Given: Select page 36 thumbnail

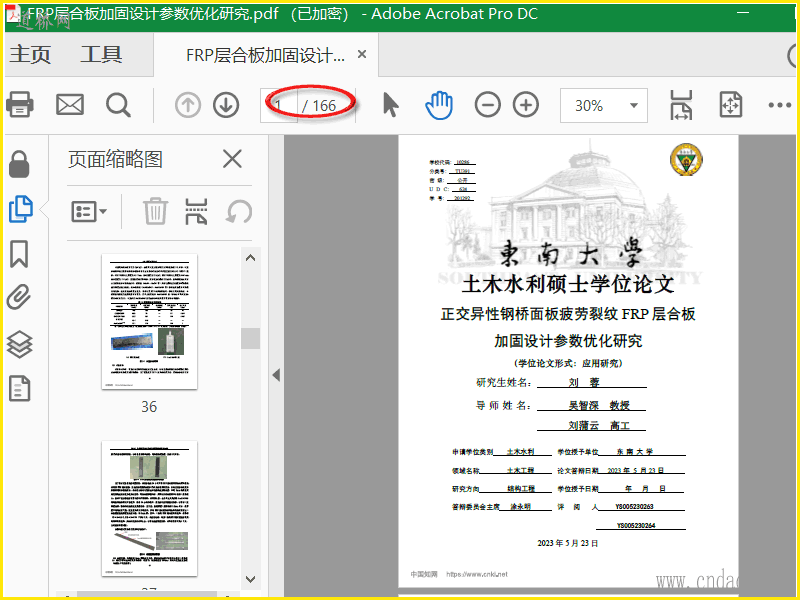Looking at the screenshot, I should [x=149, y=321].
